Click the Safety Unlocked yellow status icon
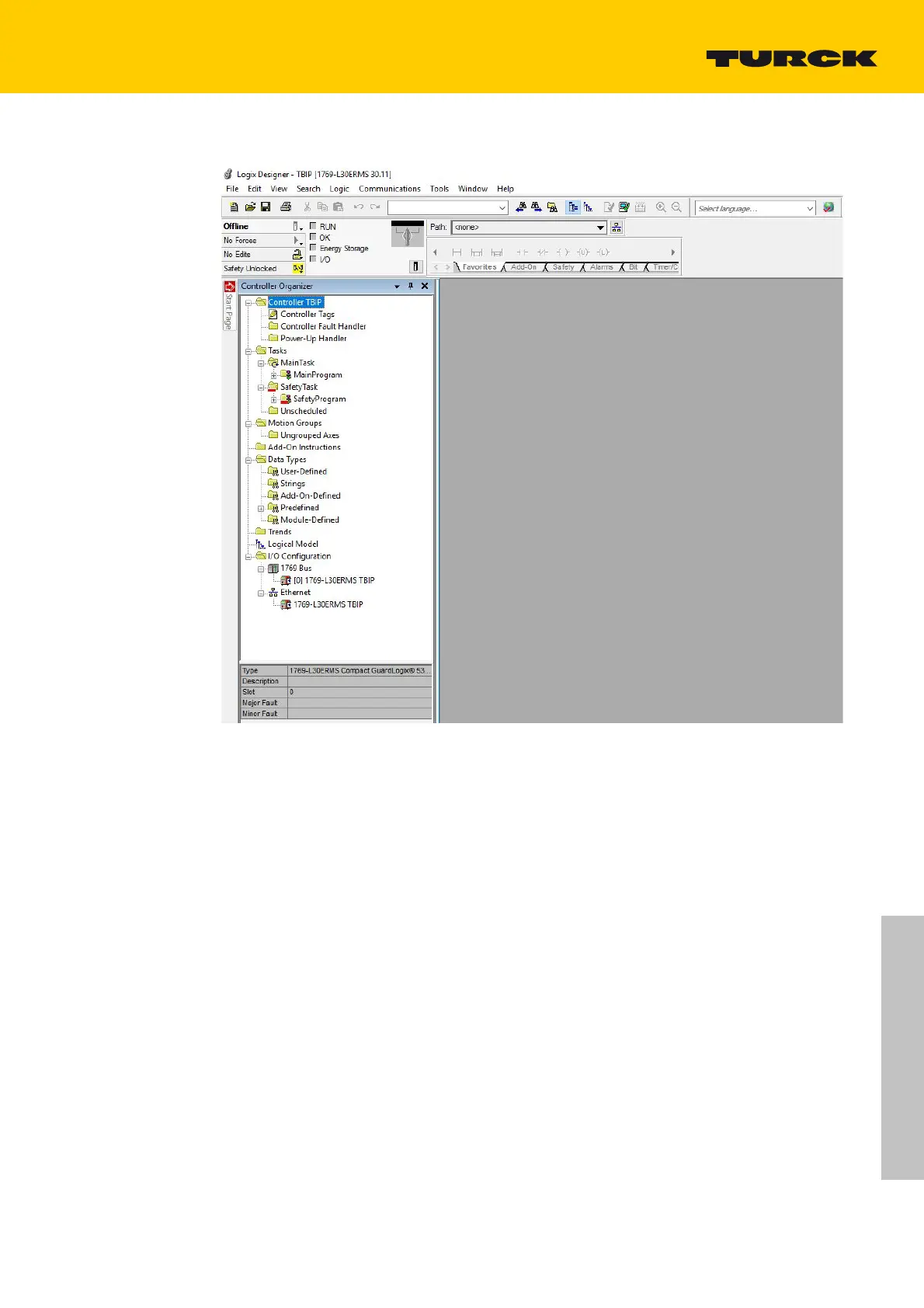 click(297, 268)
